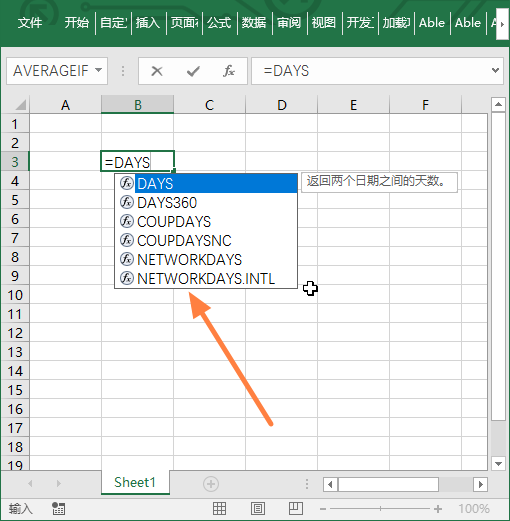Open the 插入 ribbon tab
Image resolution: width=510 pixels, height=521 pixels.
pos(148,23)
